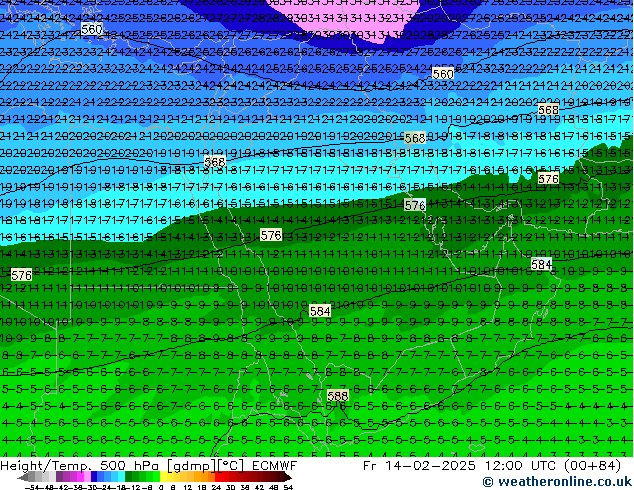The height and width of the screenshot is (490, 634).
Task: Pick the dark blue swatch in the legend
Action: point(94,477)
